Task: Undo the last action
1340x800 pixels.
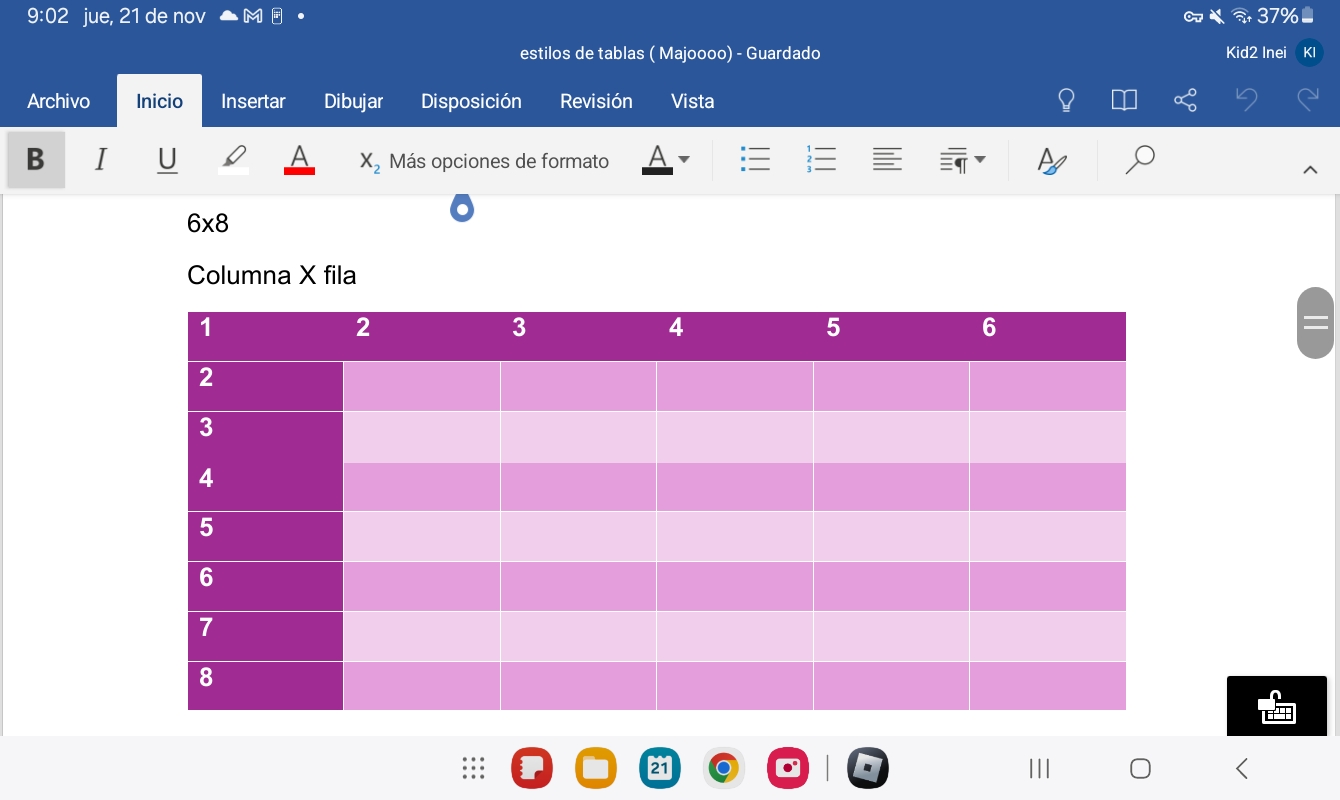Action: pyautogui.click(x=1246, y=100)
